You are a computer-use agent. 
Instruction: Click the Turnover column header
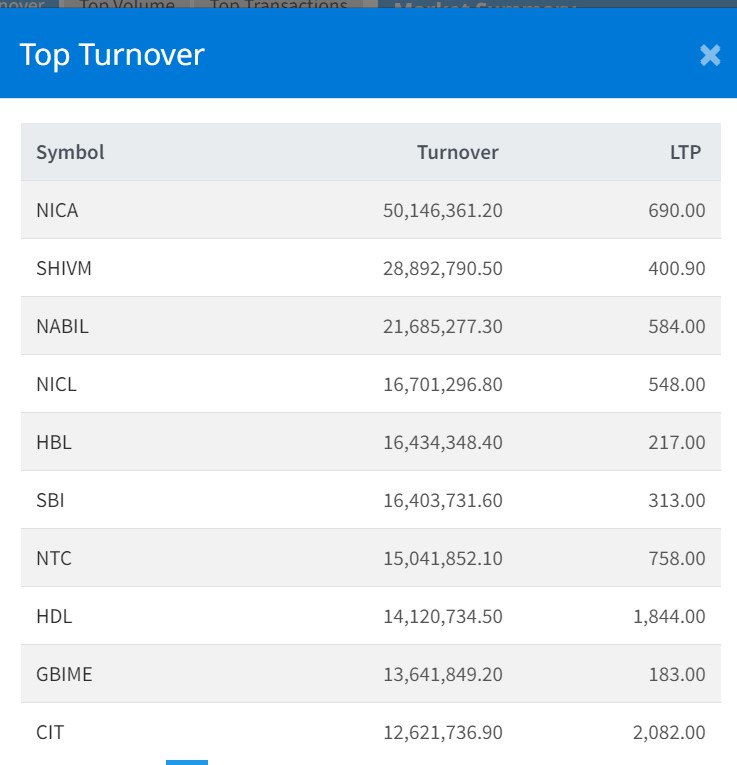(457, 153)
